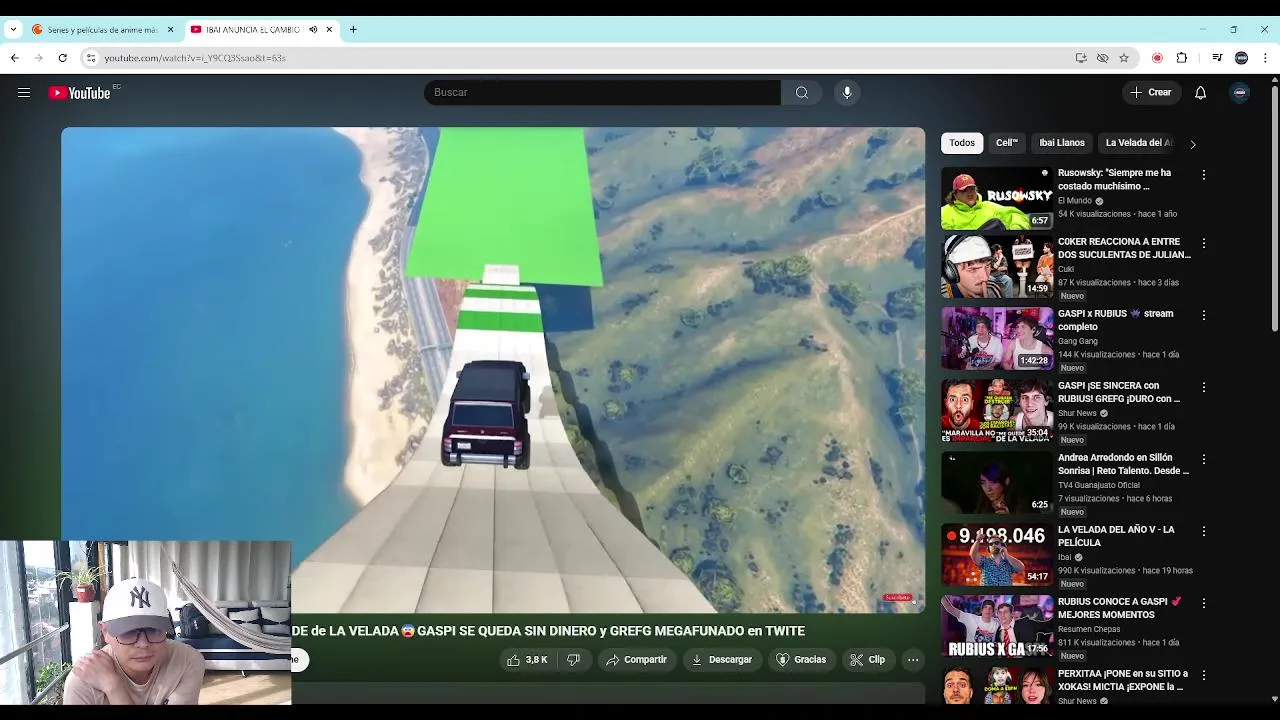Select the Todos filter chip
Viewport: 1280px width, 720px height.
coord(962,143)
